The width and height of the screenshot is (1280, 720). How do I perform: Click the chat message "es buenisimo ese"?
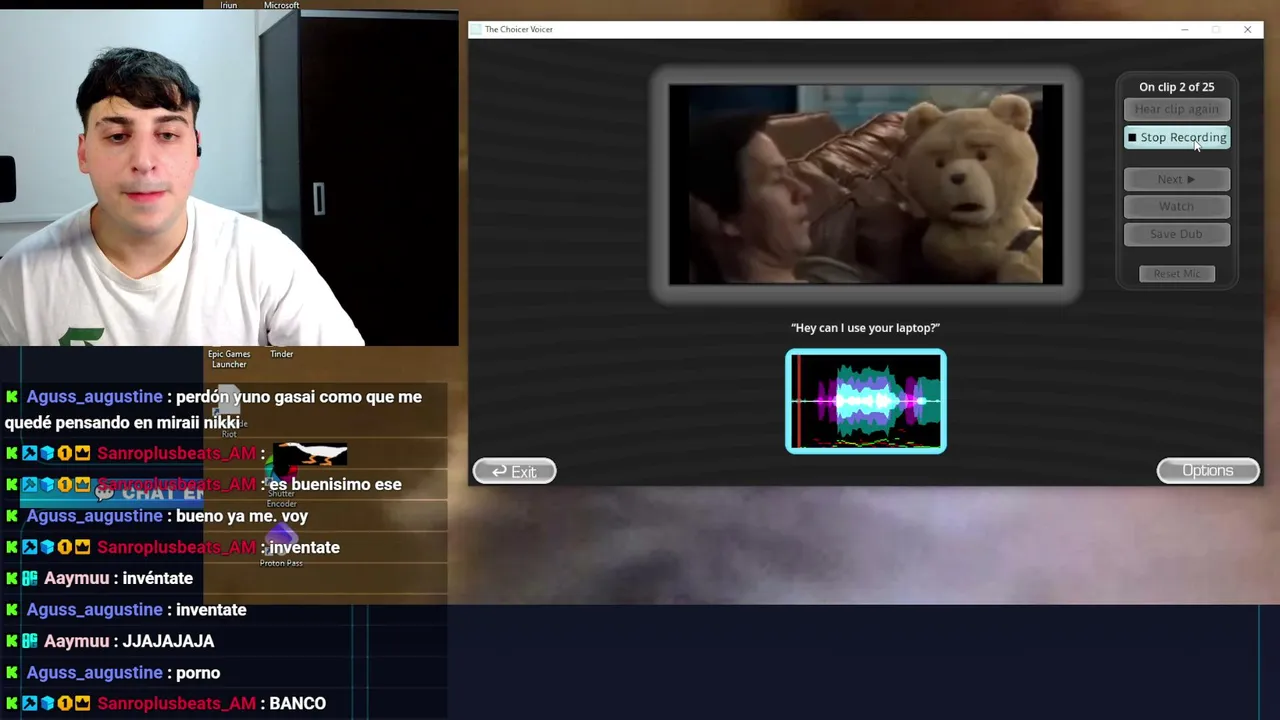[x=335, y=484]
